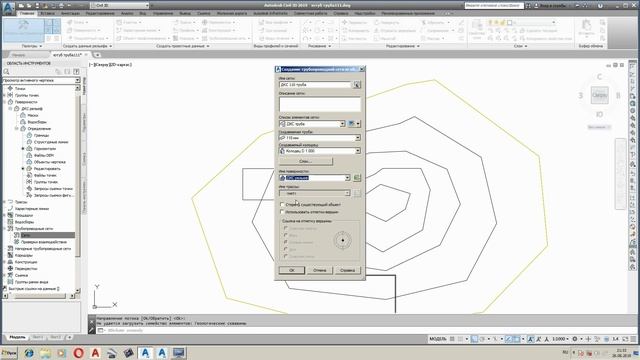The width and height of the screenshot is (640, 360).
Task: Click the command line input field
Action: 363,330
